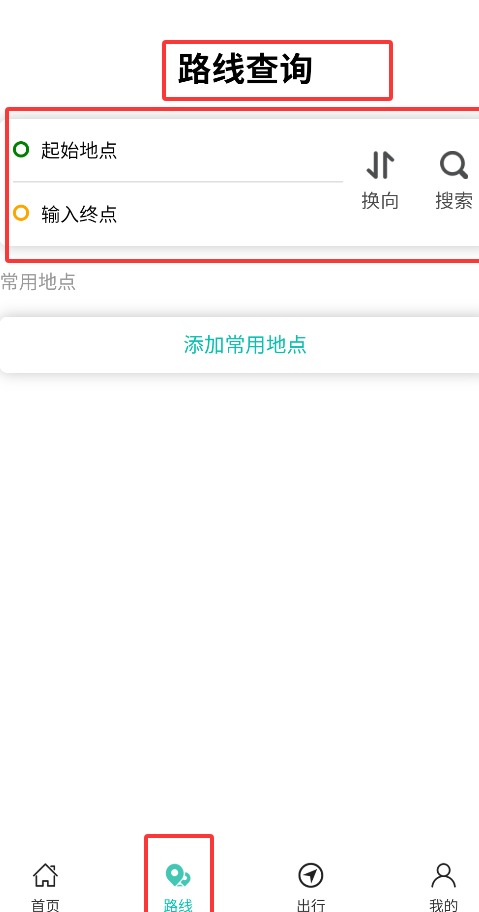Tap the swap direction arrows icon

coord(380,165)
